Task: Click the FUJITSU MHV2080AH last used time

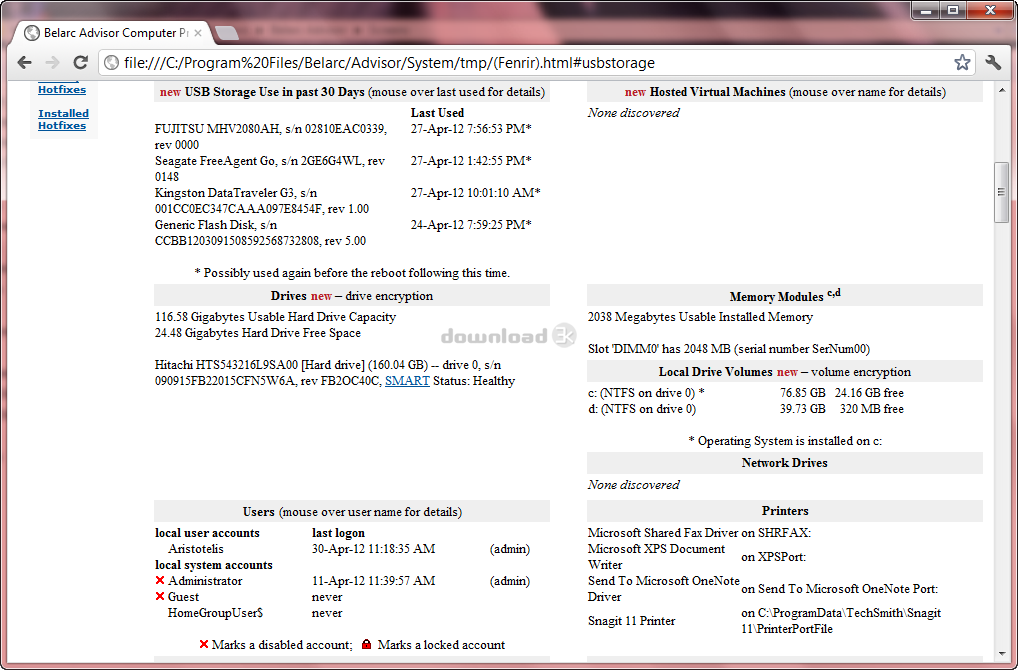Action: [471, 129]
